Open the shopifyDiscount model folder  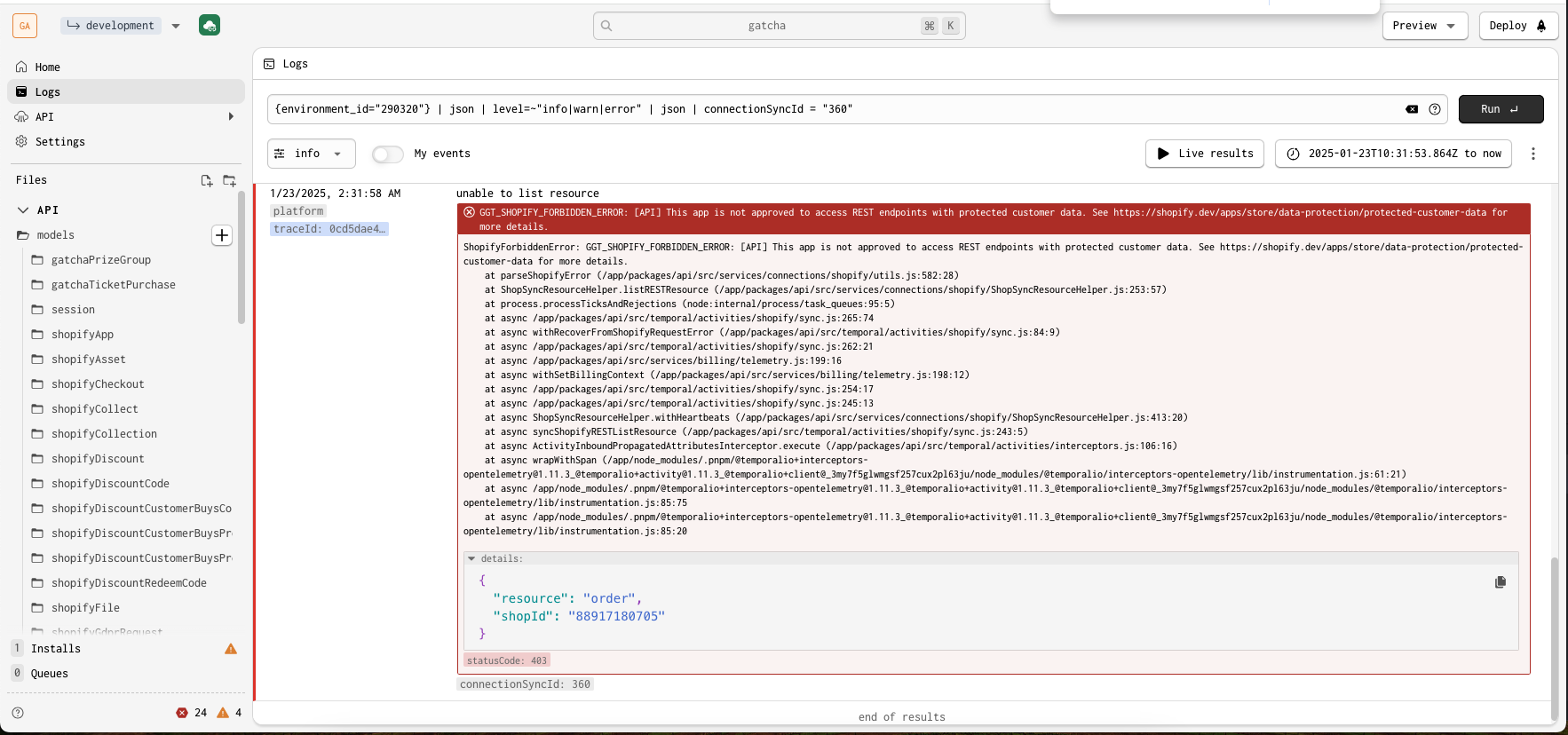pyautogui.click(x=98, y=459)
